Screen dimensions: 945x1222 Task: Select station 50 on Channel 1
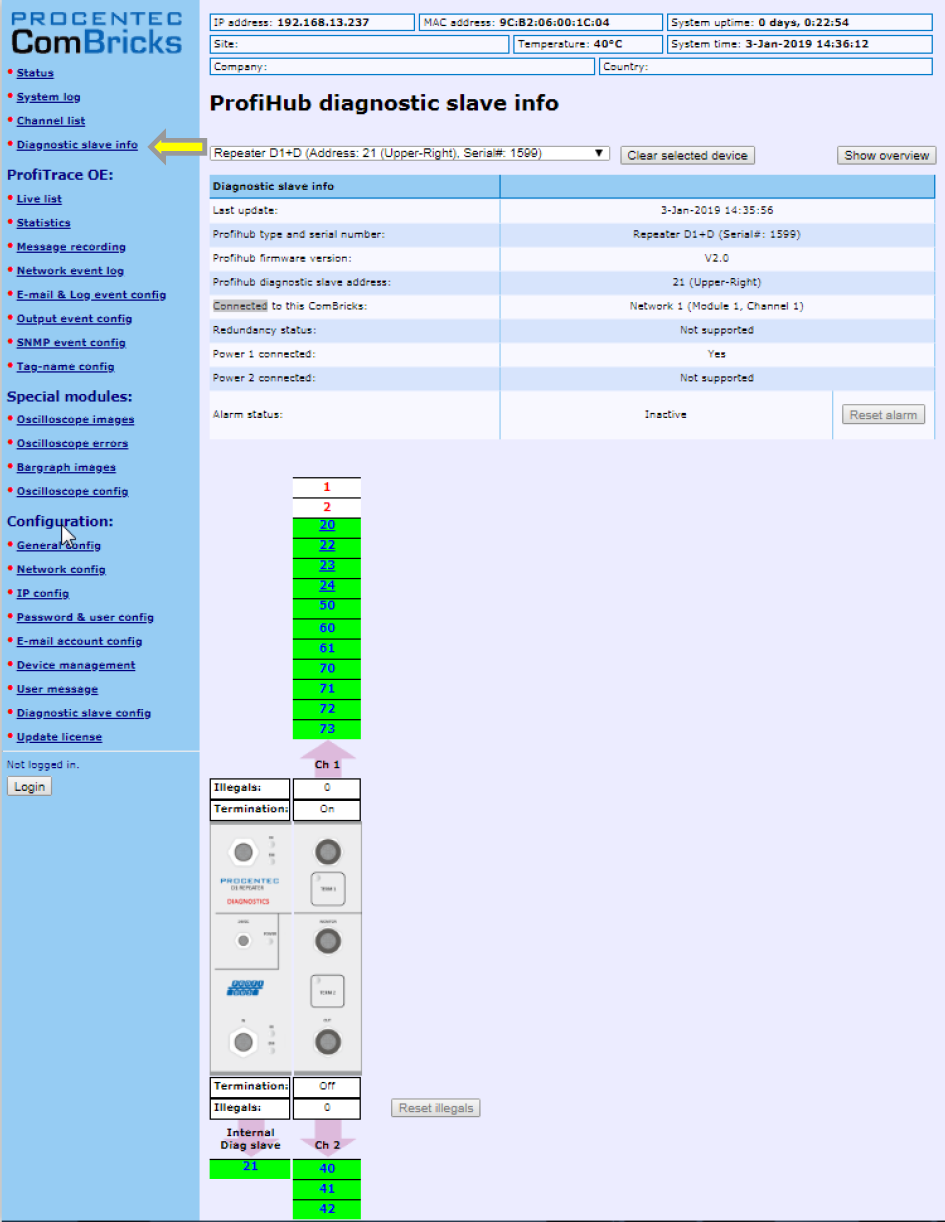327,607
